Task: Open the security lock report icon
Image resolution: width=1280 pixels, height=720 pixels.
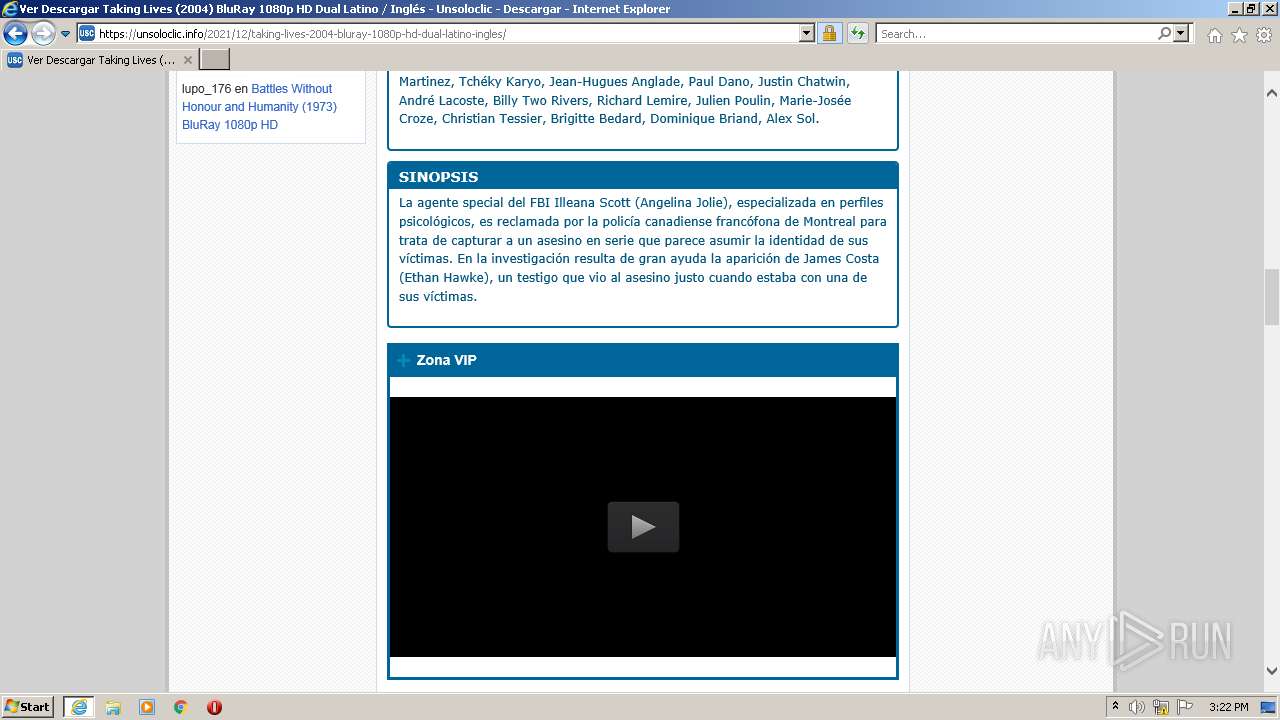Action: [x=829, y=34]
